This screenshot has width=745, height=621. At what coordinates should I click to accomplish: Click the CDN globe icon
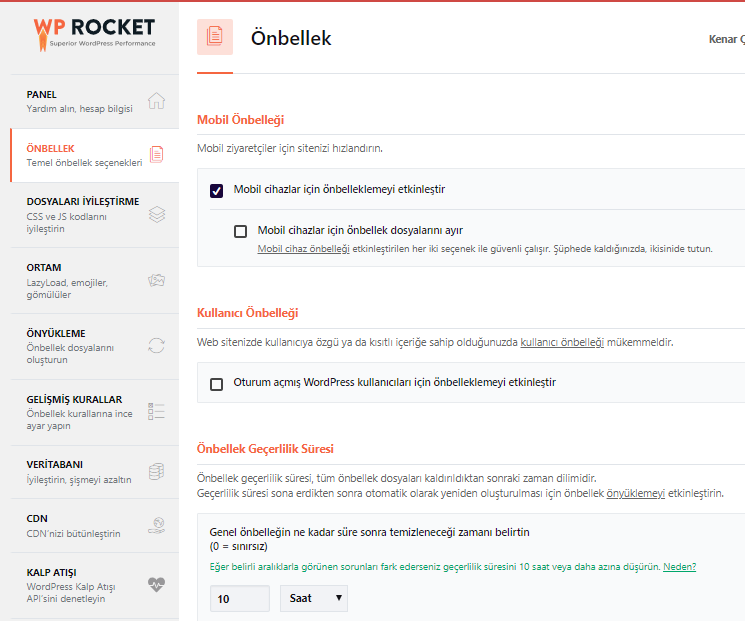click(156, 525)
